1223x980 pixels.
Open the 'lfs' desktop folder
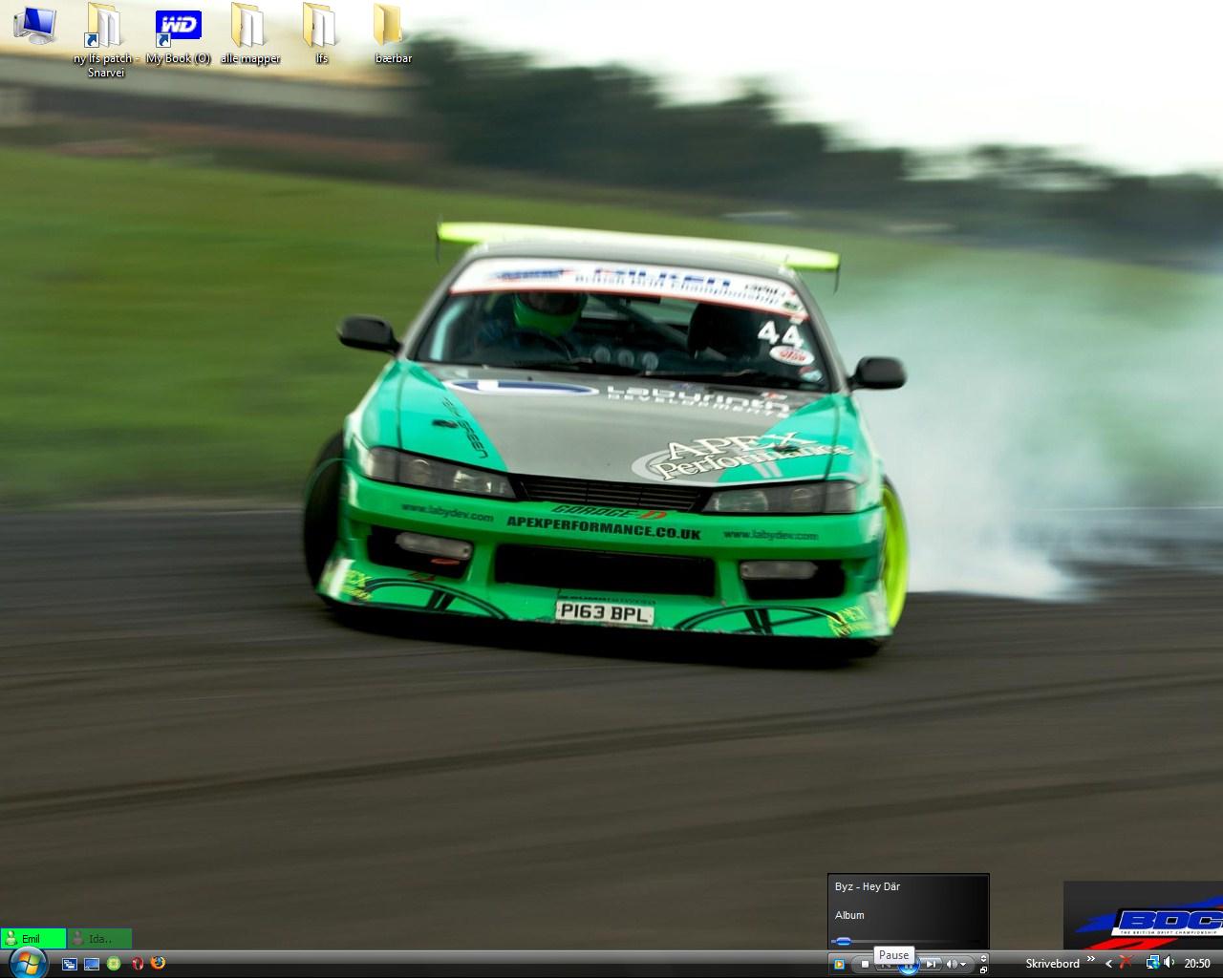[321, 35]
